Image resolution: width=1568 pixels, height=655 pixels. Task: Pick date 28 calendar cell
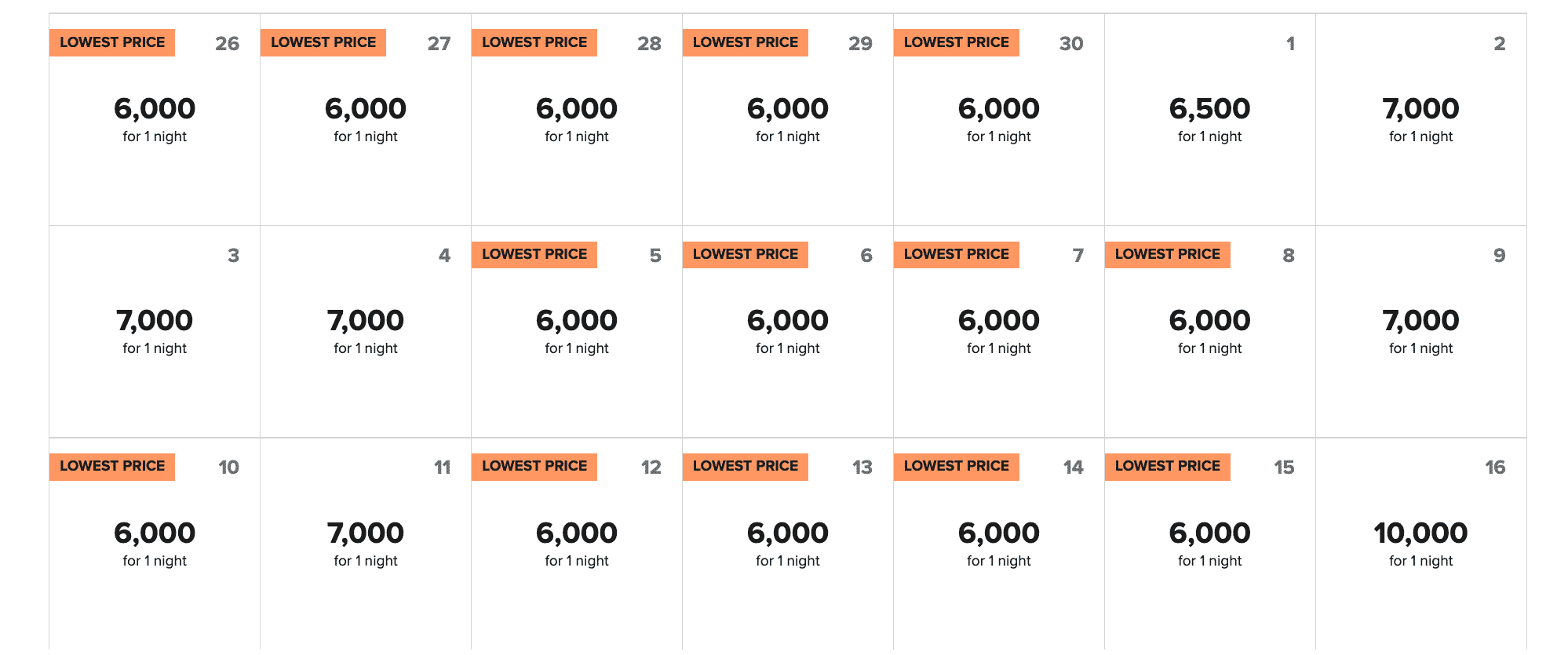576,119
